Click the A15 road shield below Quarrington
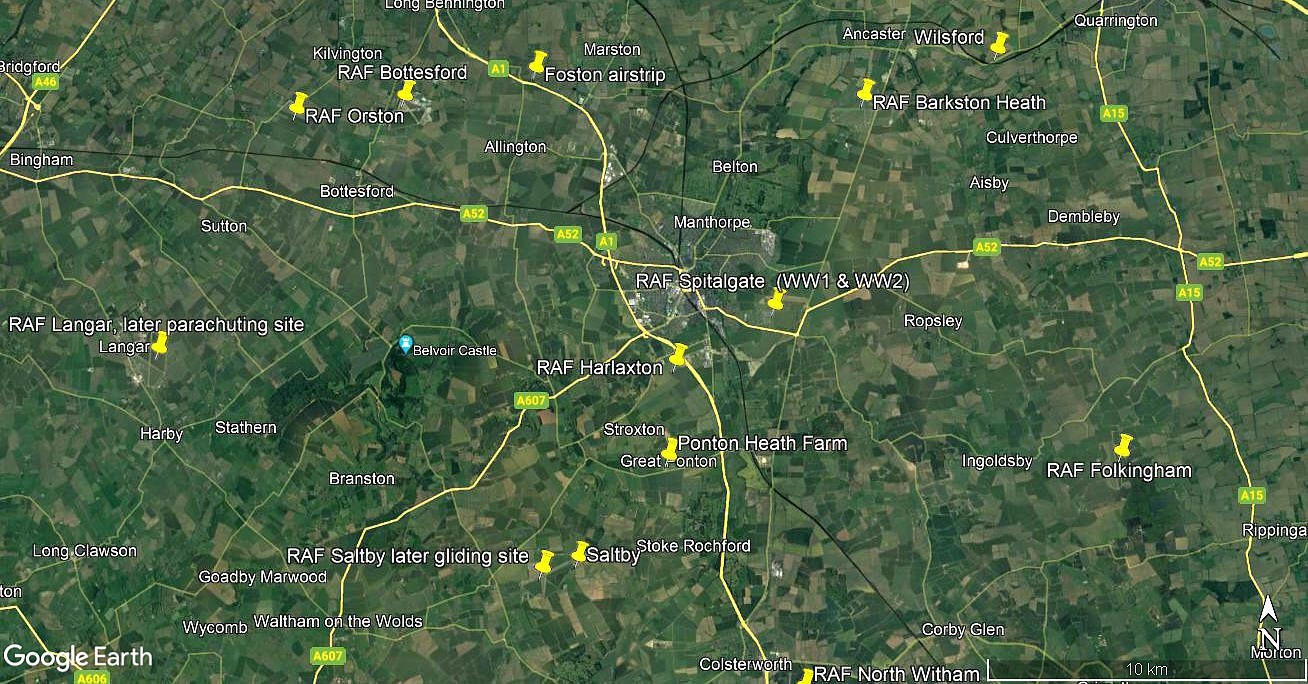The image size is (1308, 684). [1114, 114]
